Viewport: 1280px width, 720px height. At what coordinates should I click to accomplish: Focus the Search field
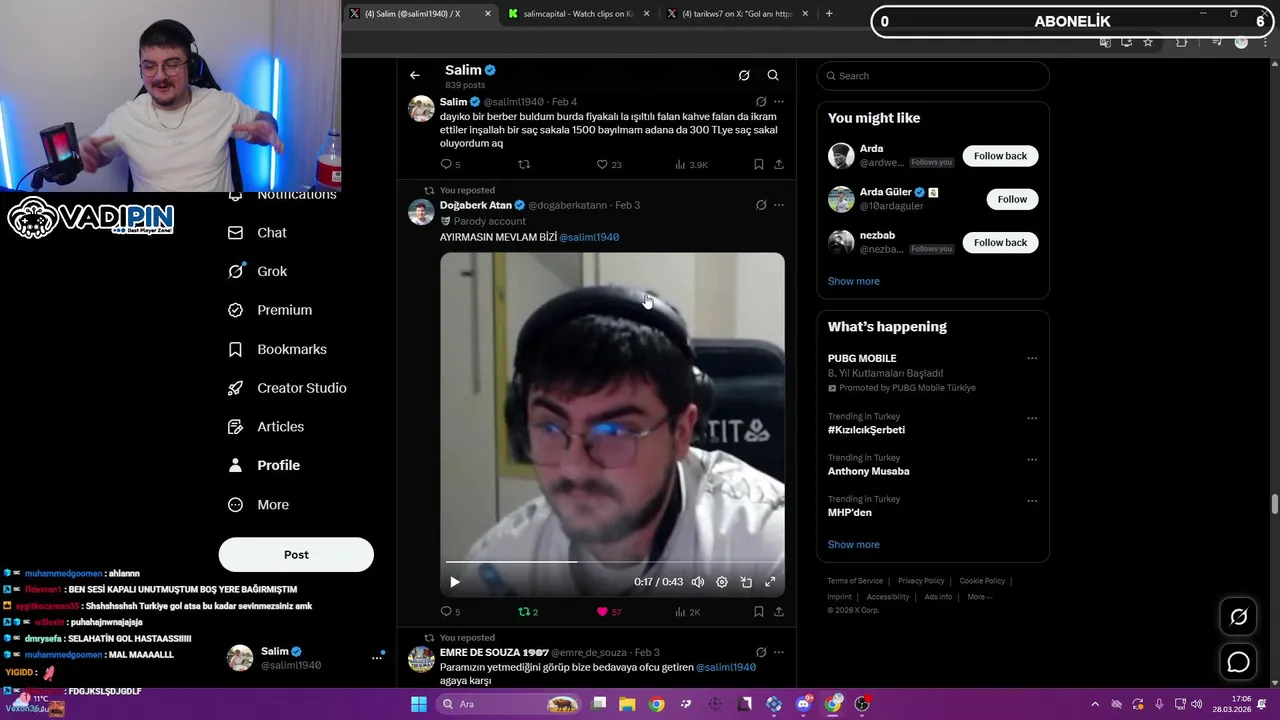[933, 76]
